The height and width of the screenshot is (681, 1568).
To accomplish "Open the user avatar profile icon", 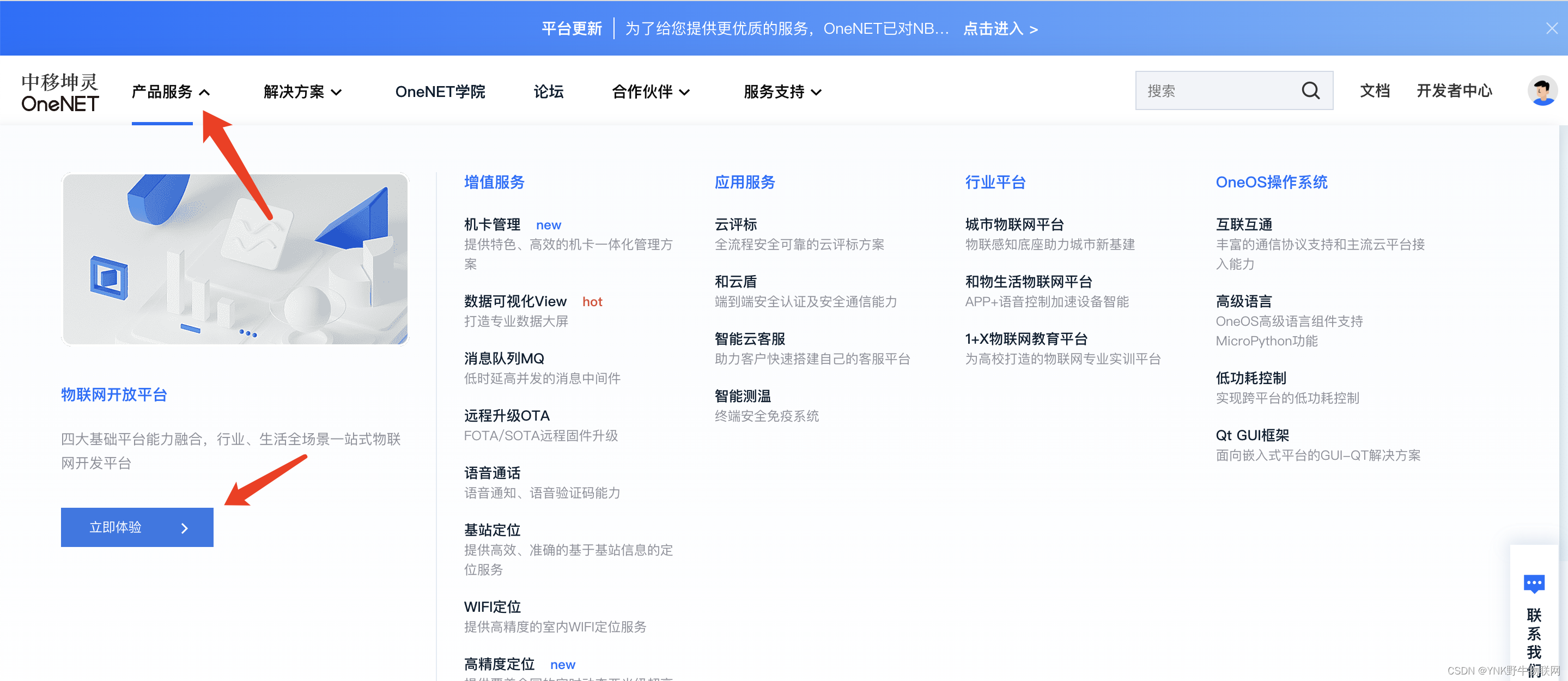I will pos(1542,90).
